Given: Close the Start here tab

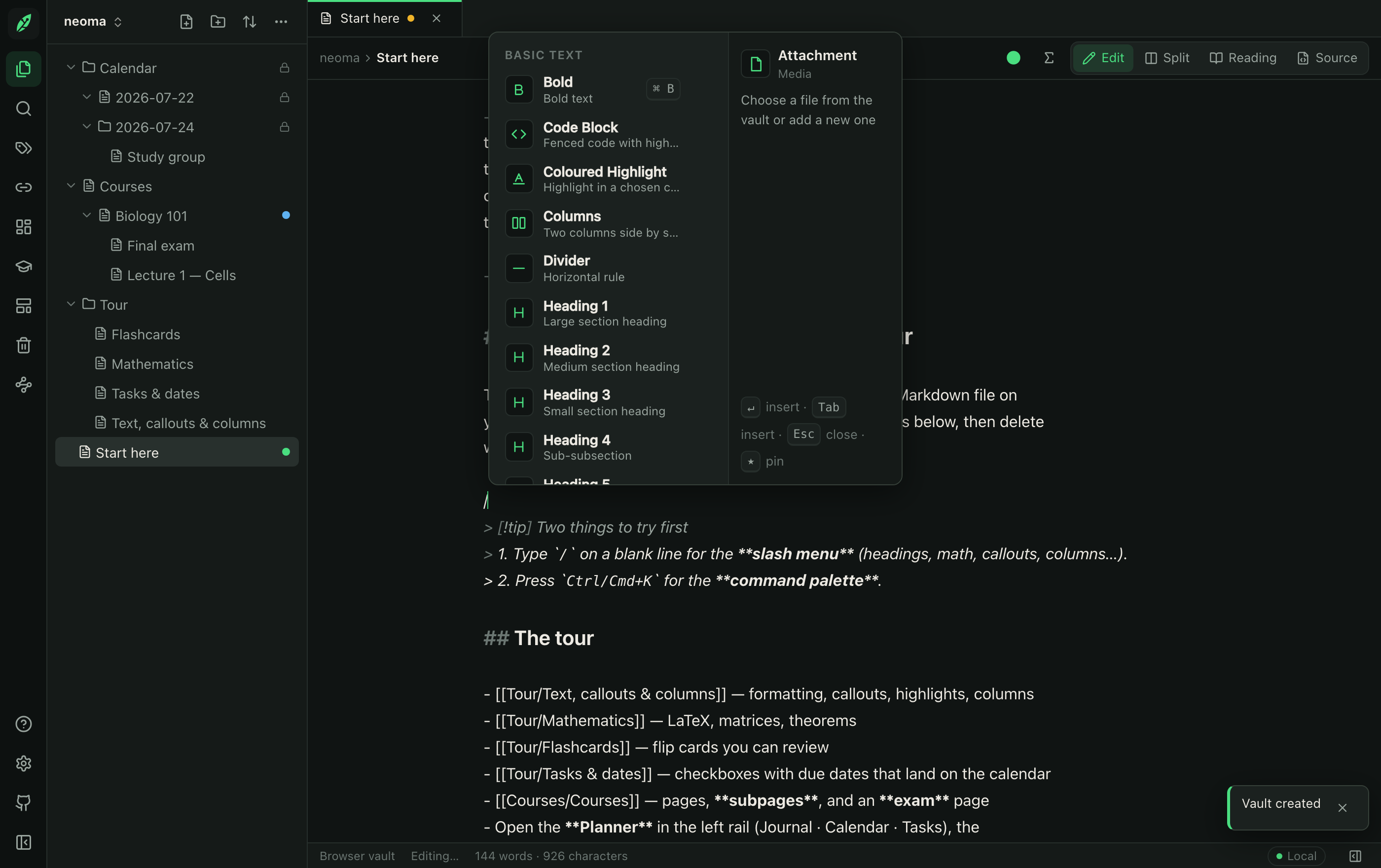Looking at the screenshot, I should (436, 19).
